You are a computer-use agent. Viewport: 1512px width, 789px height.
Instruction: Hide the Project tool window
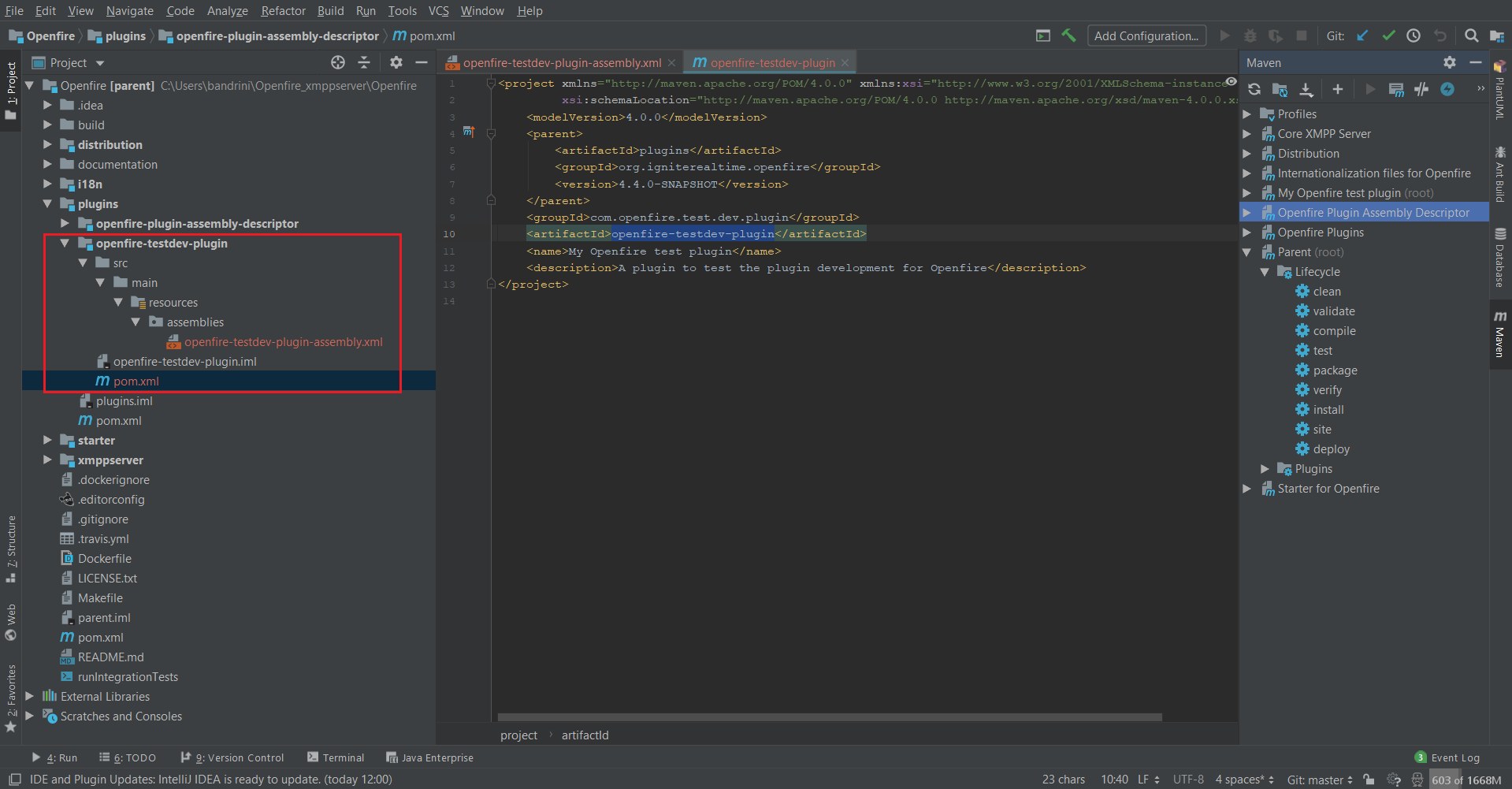point(422,62)
